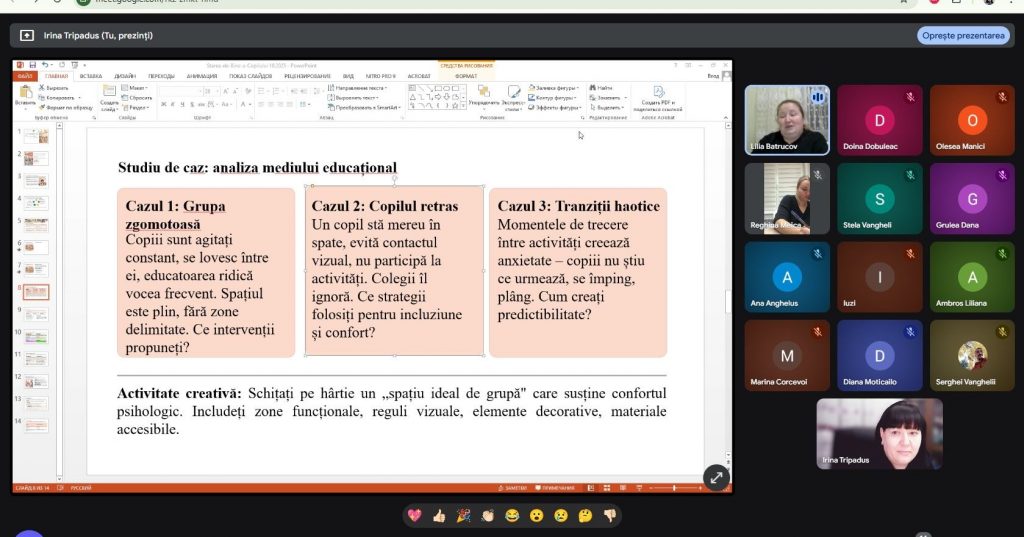Click muted mic indicator on Doina Dobuleac tile
The image size is (1024, 537).
(x=910, y=97)
